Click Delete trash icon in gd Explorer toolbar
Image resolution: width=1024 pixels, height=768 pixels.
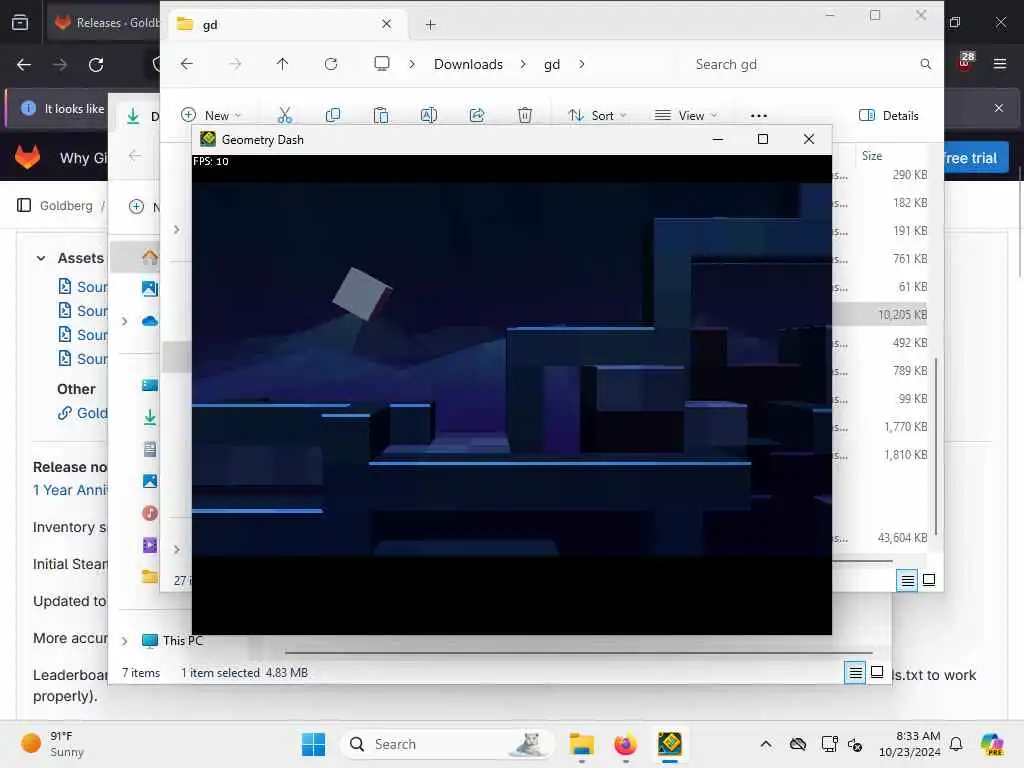tap(524, 116)
